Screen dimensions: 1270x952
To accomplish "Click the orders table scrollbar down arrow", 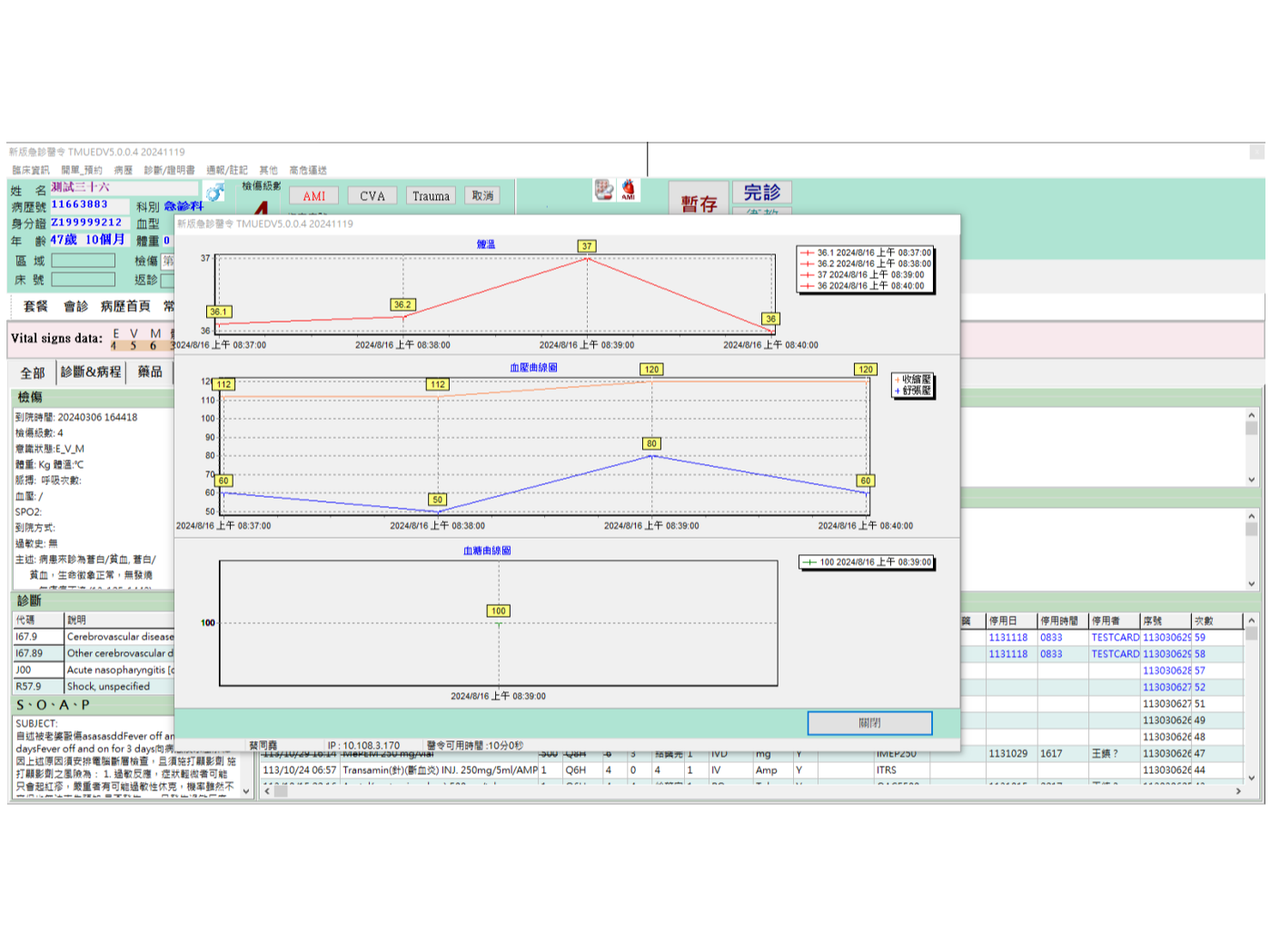I will pyautogui.click(x=1251, y=778).
